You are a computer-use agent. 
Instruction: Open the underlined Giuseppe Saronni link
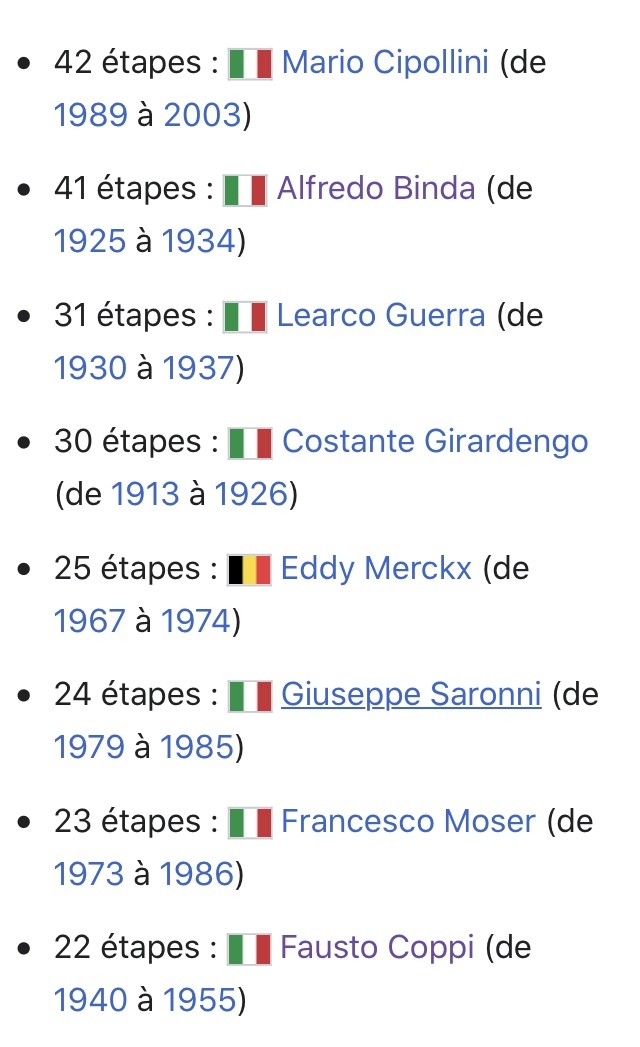[x=411, y=695]
